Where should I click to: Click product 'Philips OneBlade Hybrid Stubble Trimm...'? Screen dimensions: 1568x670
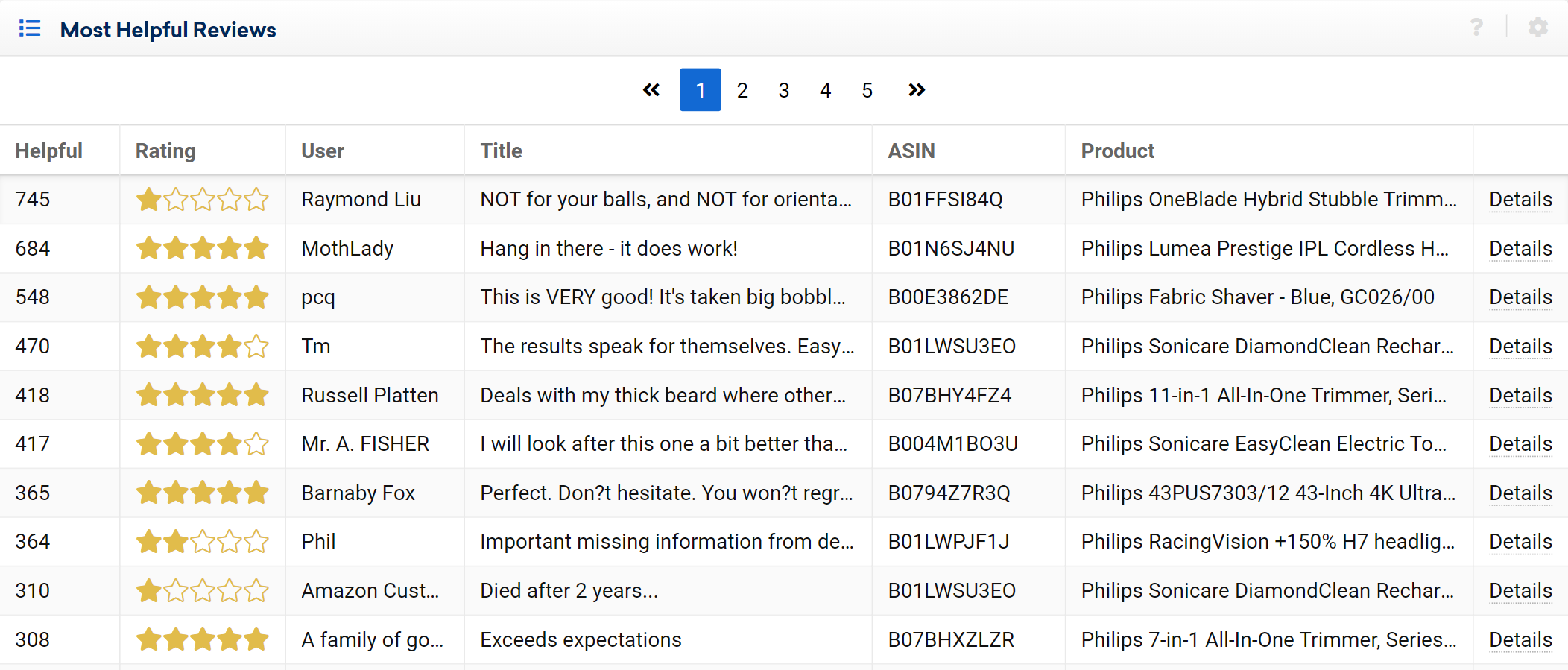[x=1269, y=200]
